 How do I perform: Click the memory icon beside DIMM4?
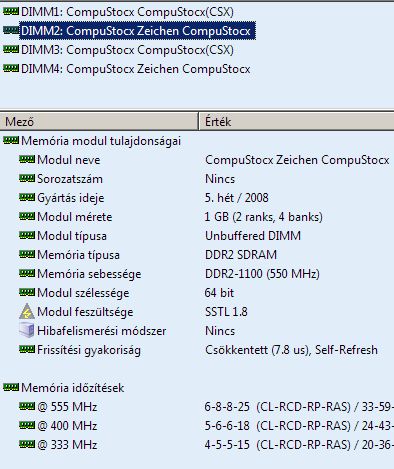(11, 69)
